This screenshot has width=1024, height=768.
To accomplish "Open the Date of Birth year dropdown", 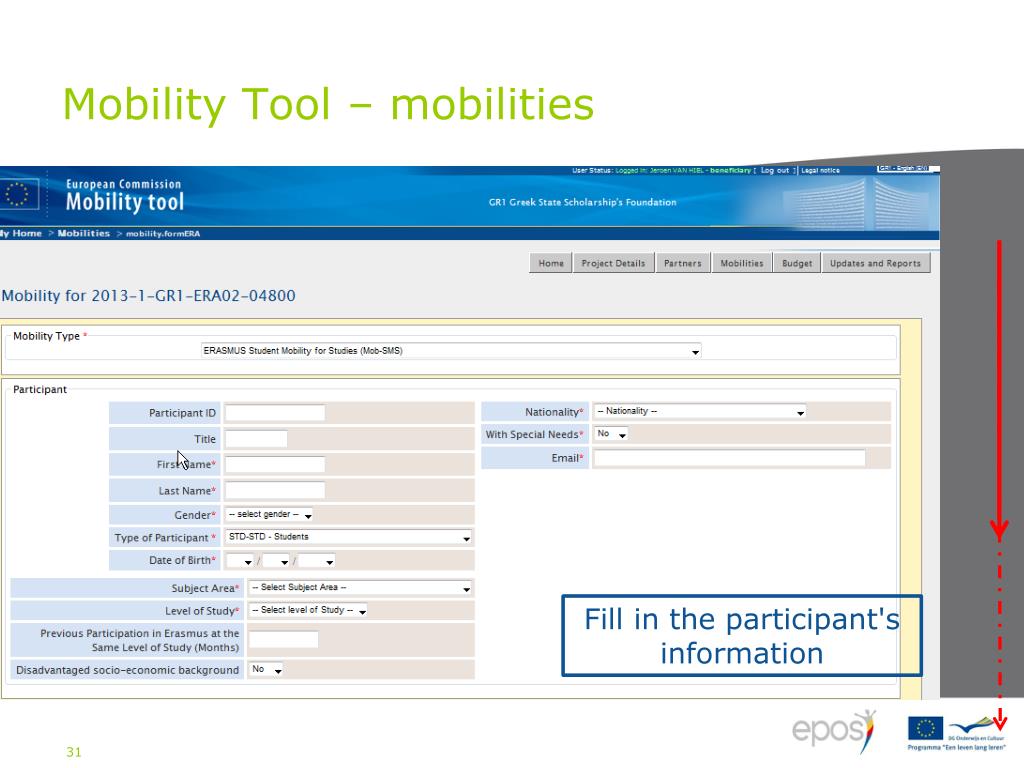I will pyautogui.click(x=317, y=561).
